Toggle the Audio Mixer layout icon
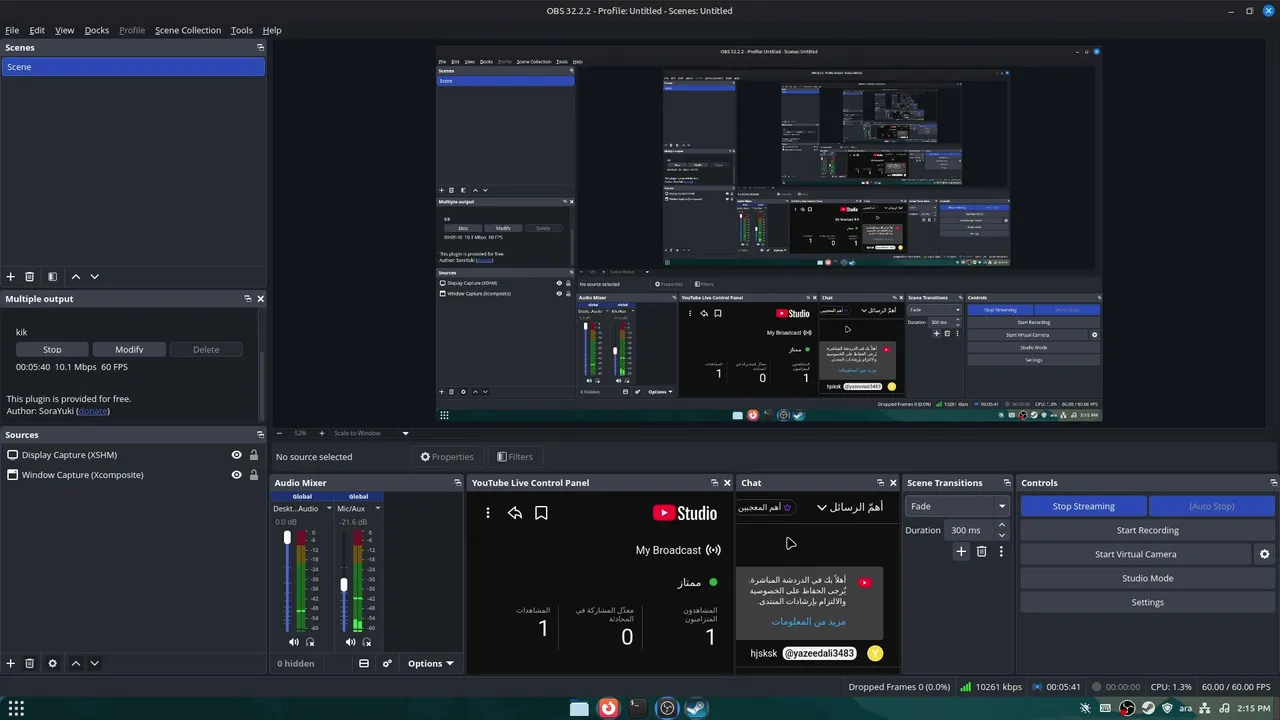The width and height of the screenshot is (1280, 720). tap(364, 663)
